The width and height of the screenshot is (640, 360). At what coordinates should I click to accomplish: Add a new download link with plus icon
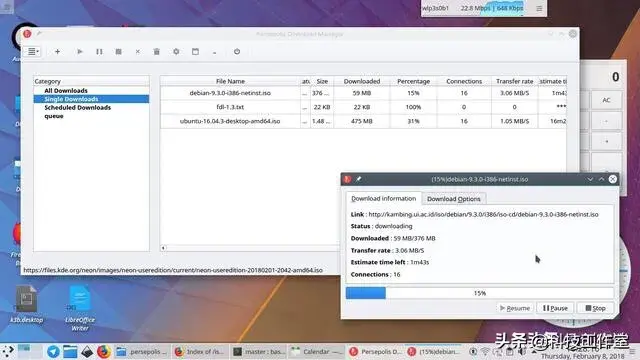pos(58,52)
